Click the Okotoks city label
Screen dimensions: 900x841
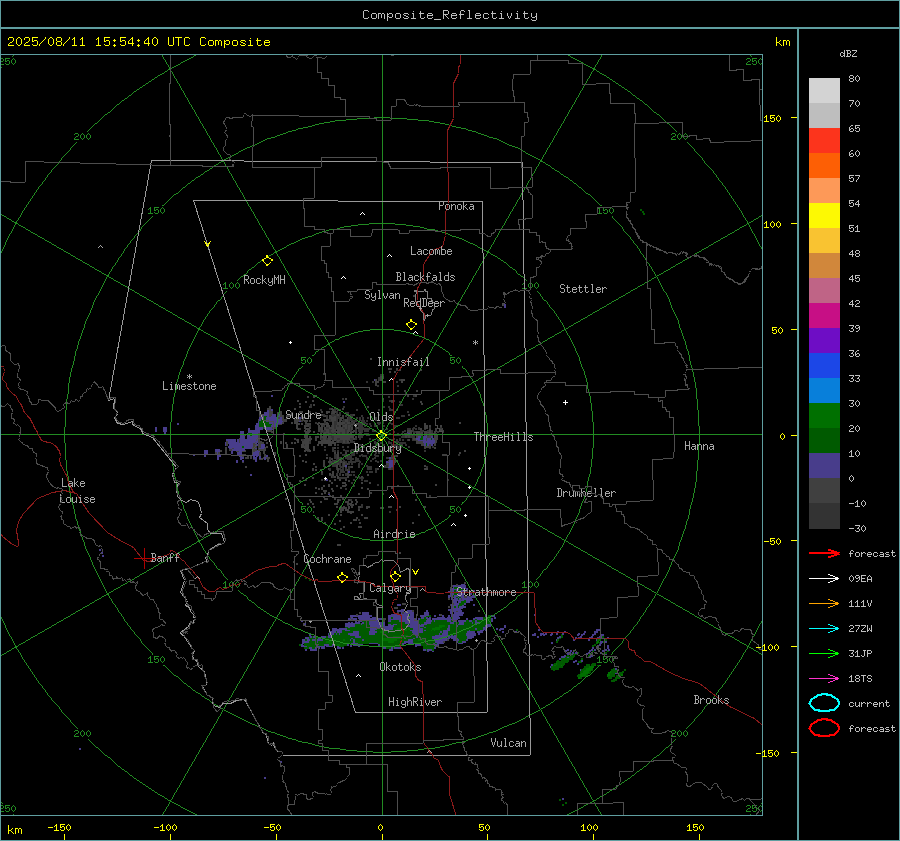tap(400, 667)
